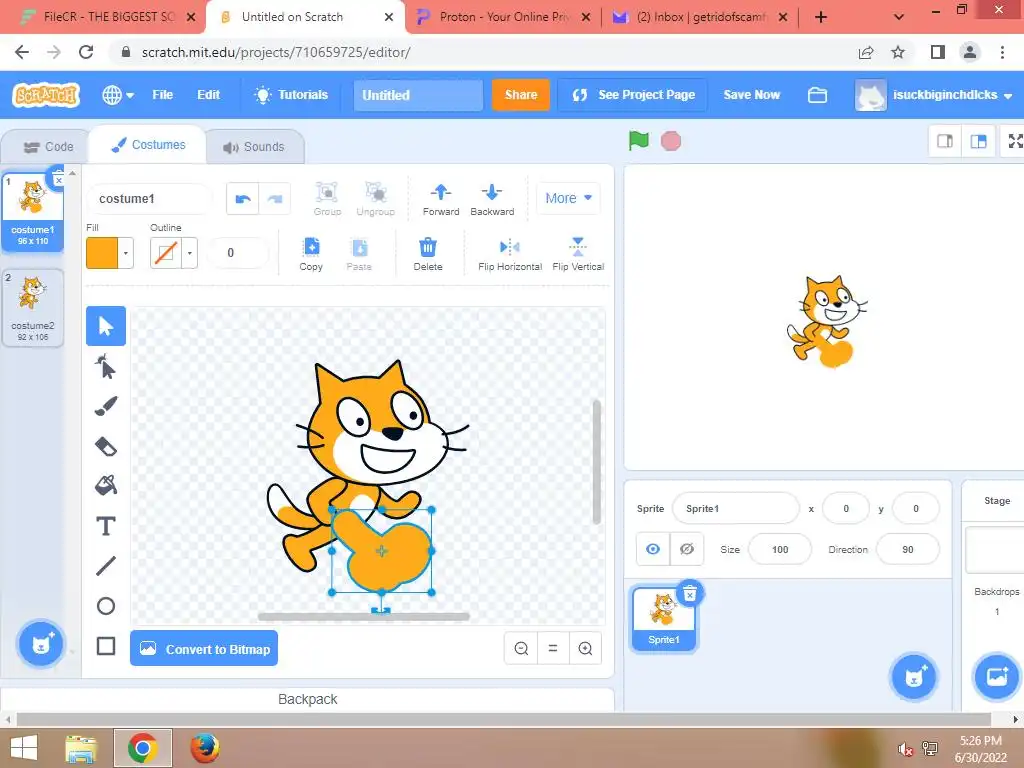Copy the selected shape

point(311,253)
